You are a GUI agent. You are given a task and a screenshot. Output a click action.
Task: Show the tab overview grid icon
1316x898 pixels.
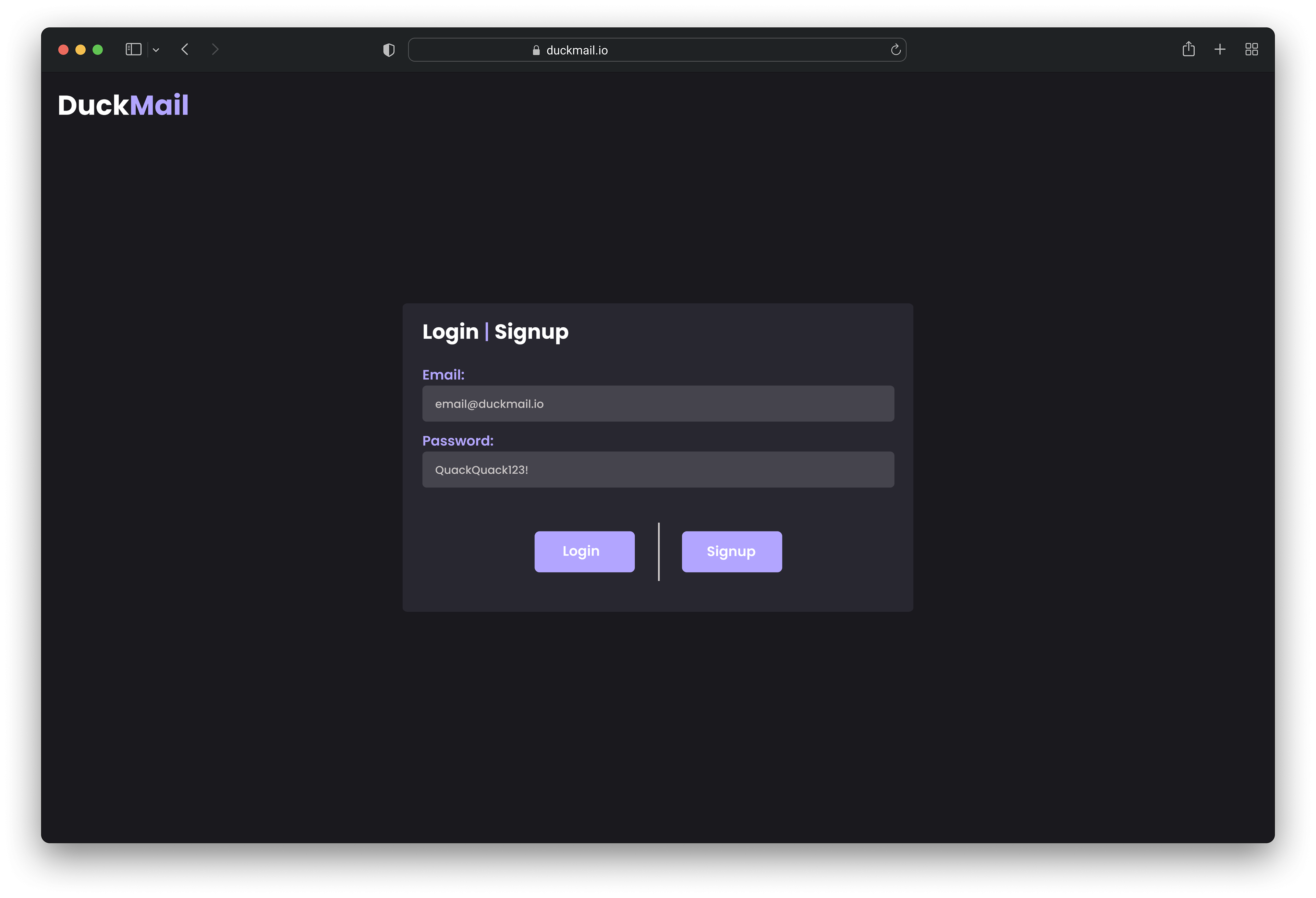[x=1252, y=50]
